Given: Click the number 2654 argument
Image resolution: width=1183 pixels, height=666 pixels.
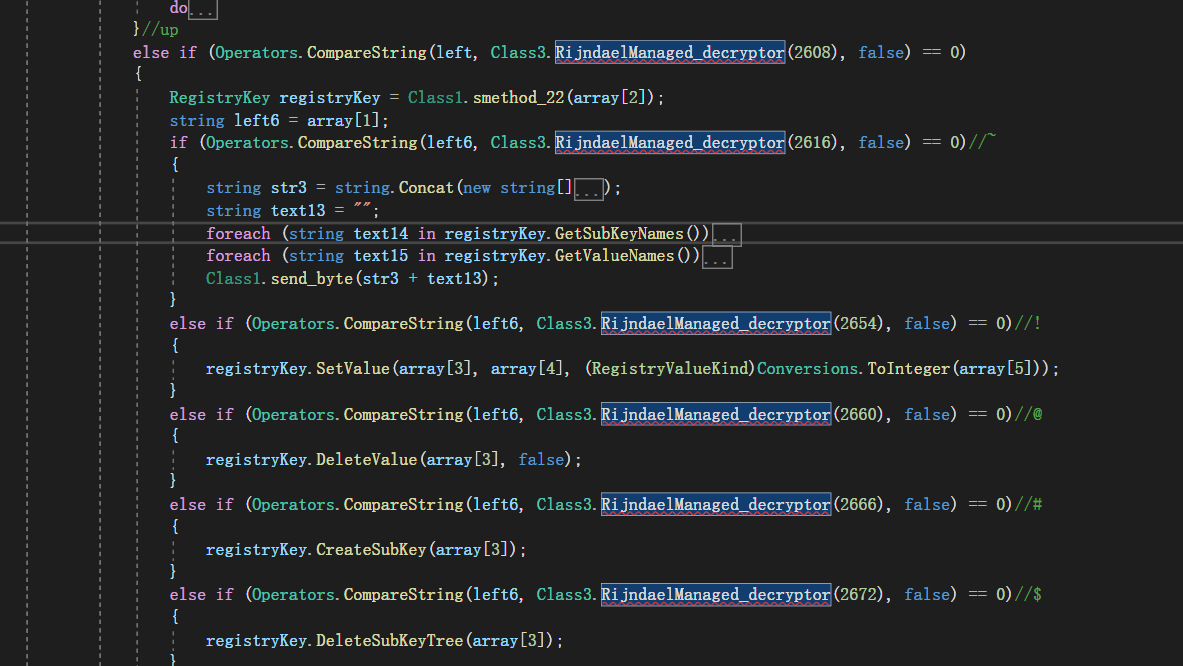Looking at the screenshot, I should tap(858, 323).
